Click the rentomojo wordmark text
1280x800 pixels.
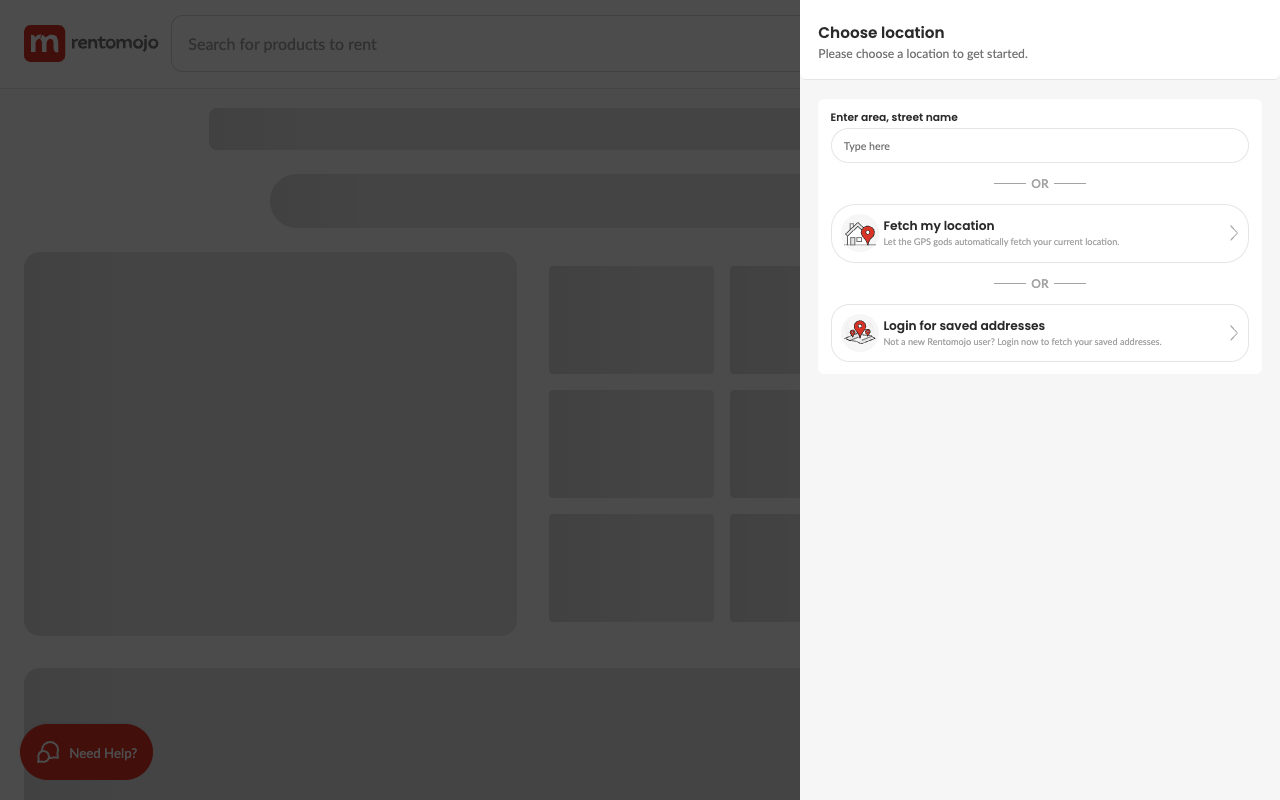coord(115,44)
